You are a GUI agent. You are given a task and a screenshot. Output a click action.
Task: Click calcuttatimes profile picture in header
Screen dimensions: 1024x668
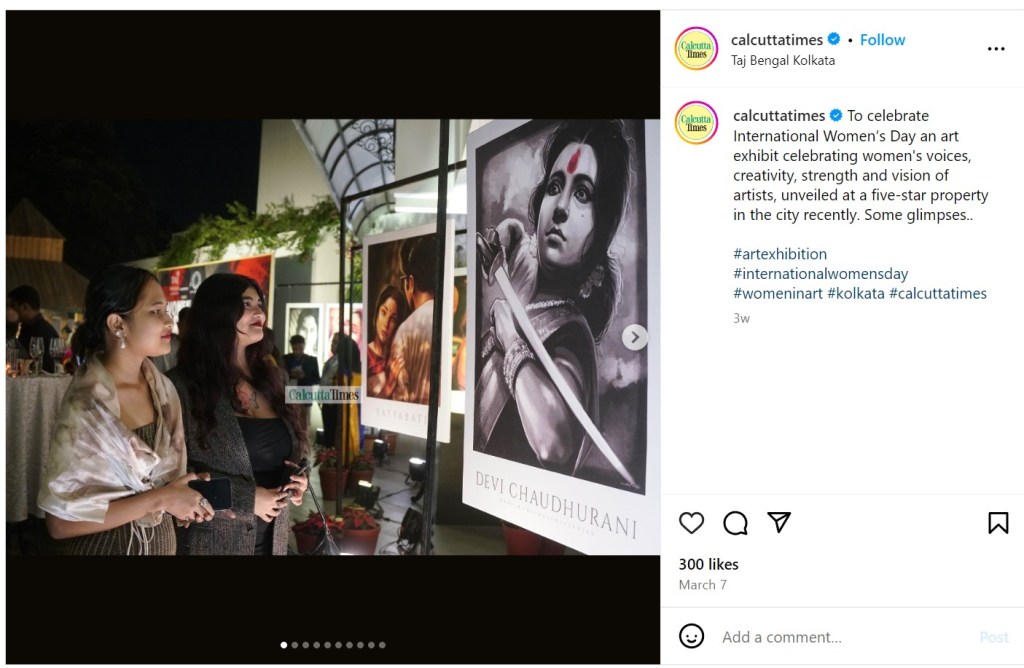696,49
